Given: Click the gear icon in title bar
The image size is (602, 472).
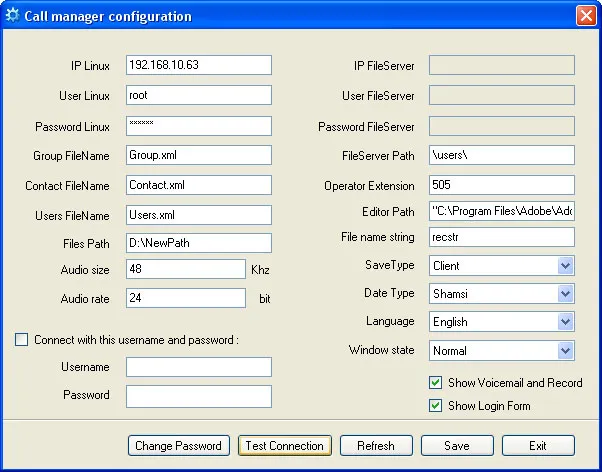Looking at the screenshot, I should pos(12,15).
